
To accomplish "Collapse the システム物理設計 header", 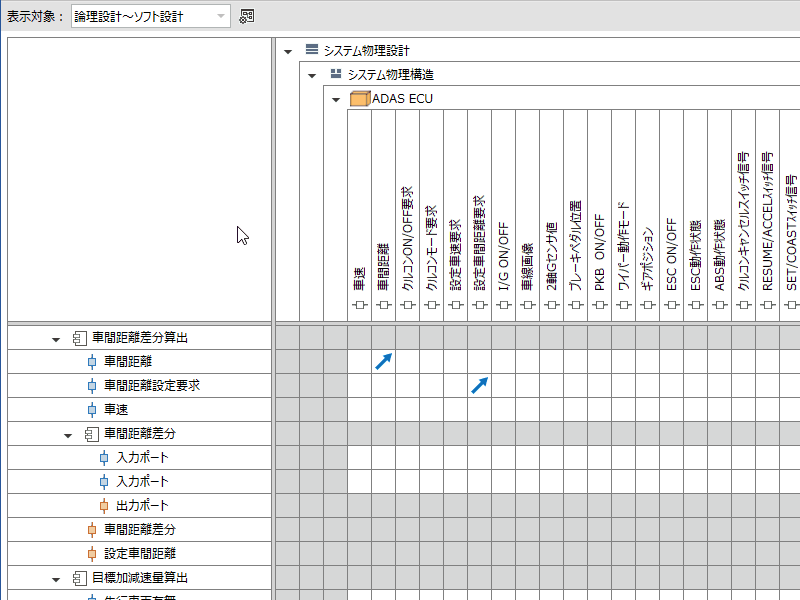I will coord(289,50).
